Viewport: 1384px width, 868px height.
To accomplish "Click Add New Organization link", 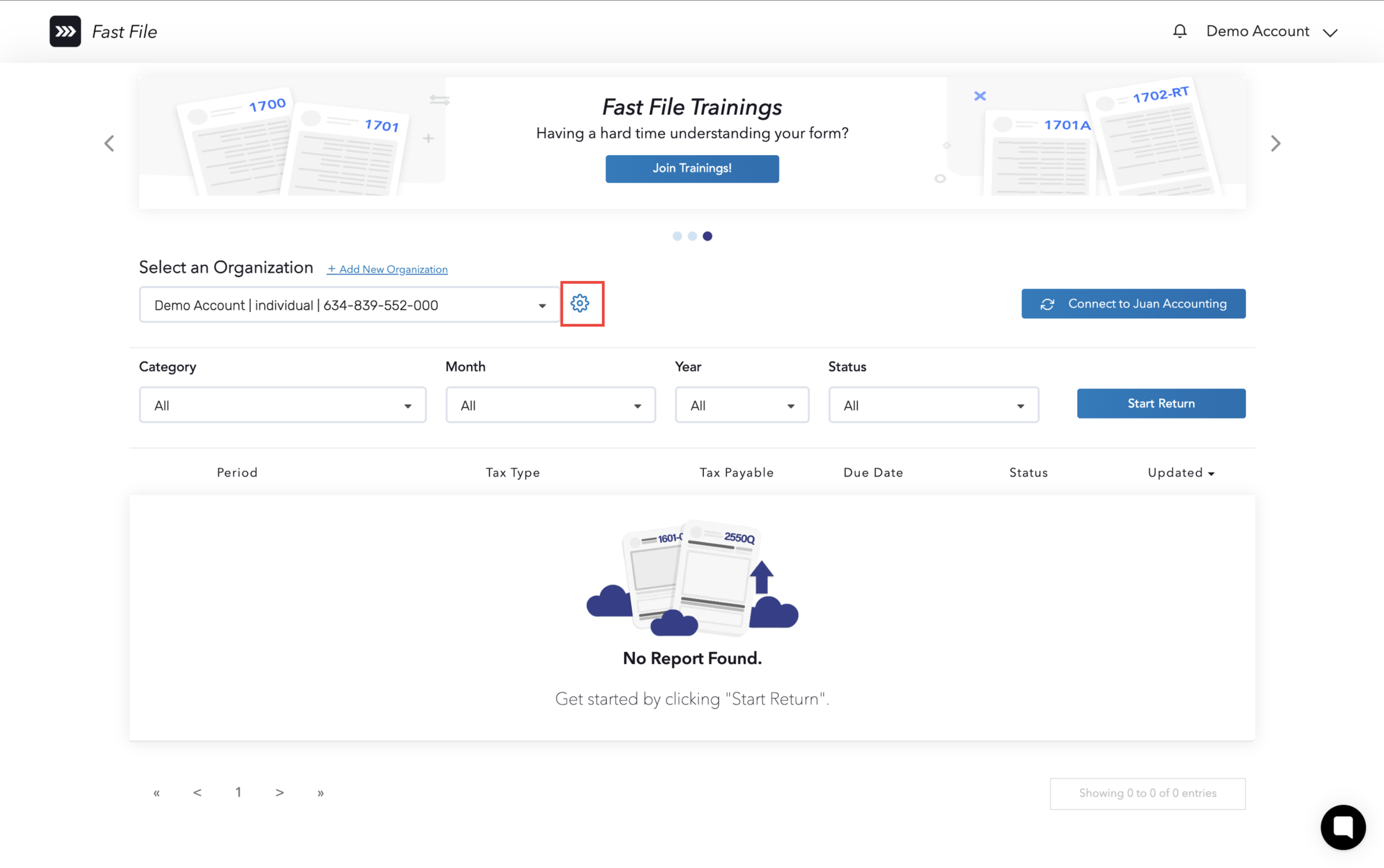I will point(388,269).
